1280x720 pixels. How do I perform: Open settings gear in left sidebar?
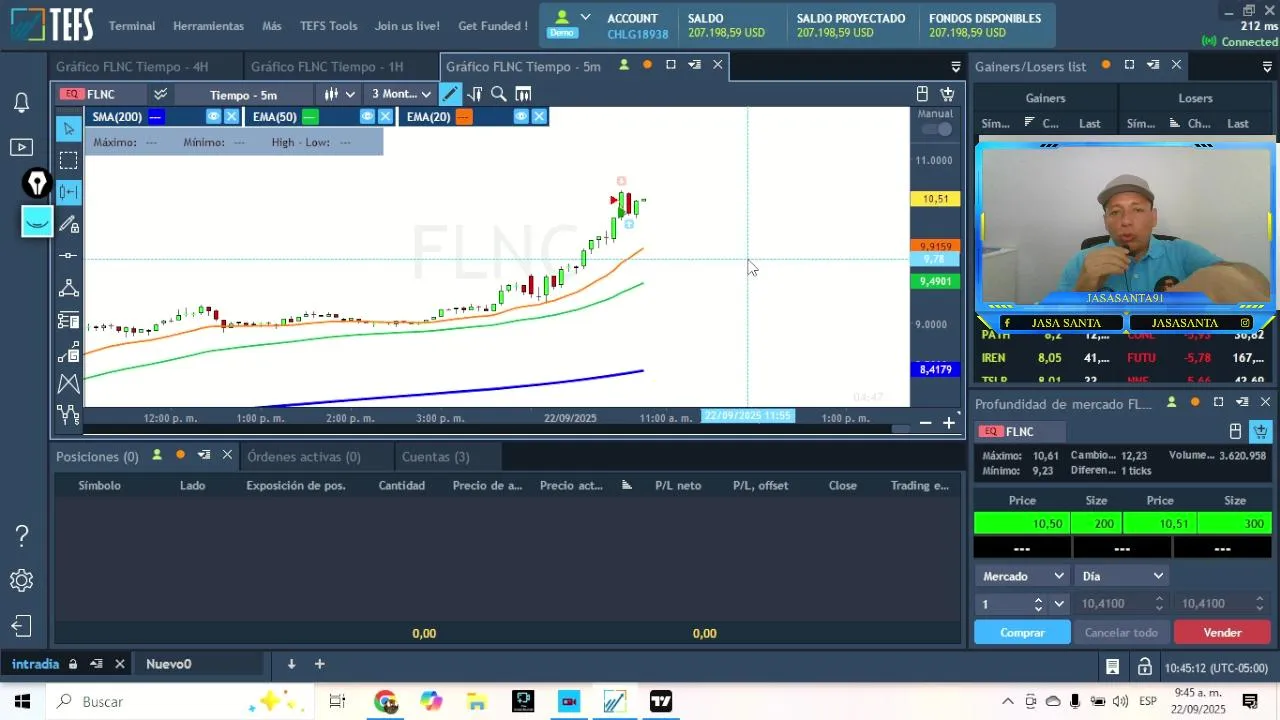click(x=21, y=581)
